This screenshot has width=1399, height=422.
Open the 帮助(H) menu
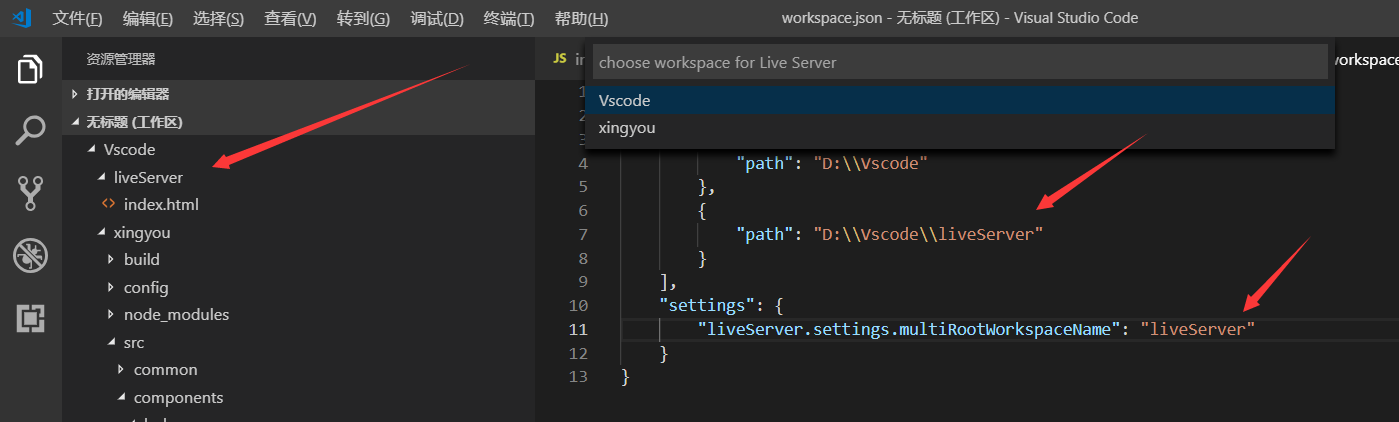tap(581, 18)
